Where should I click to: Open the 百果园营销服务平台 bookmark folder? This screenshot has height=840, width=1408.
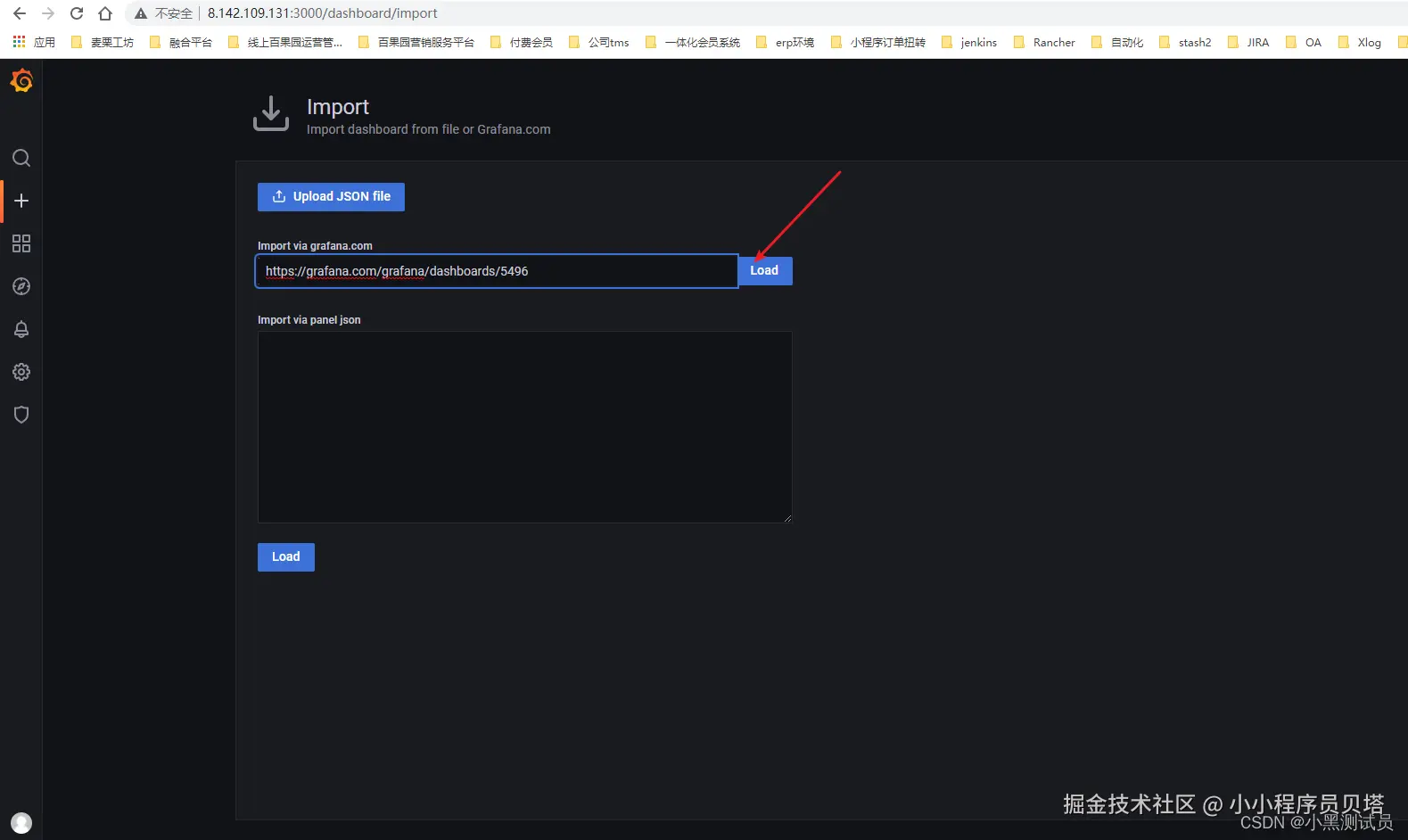pyautogui.click(x=416, y=42)
